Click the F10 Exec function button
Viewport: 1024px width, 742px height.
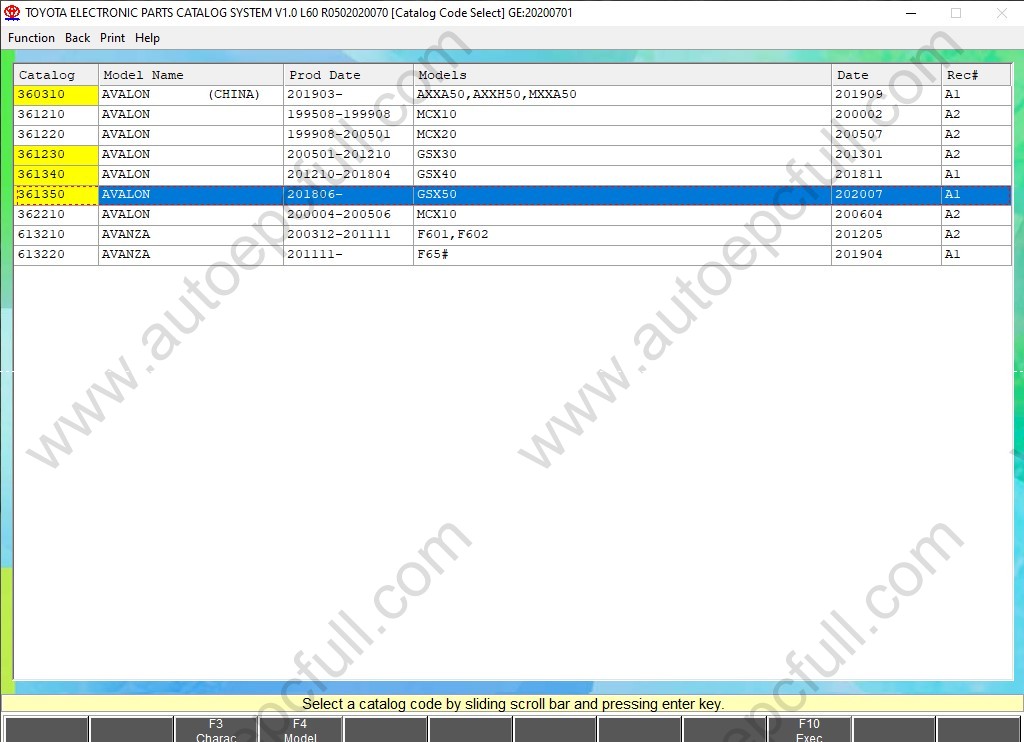[808, 730]
